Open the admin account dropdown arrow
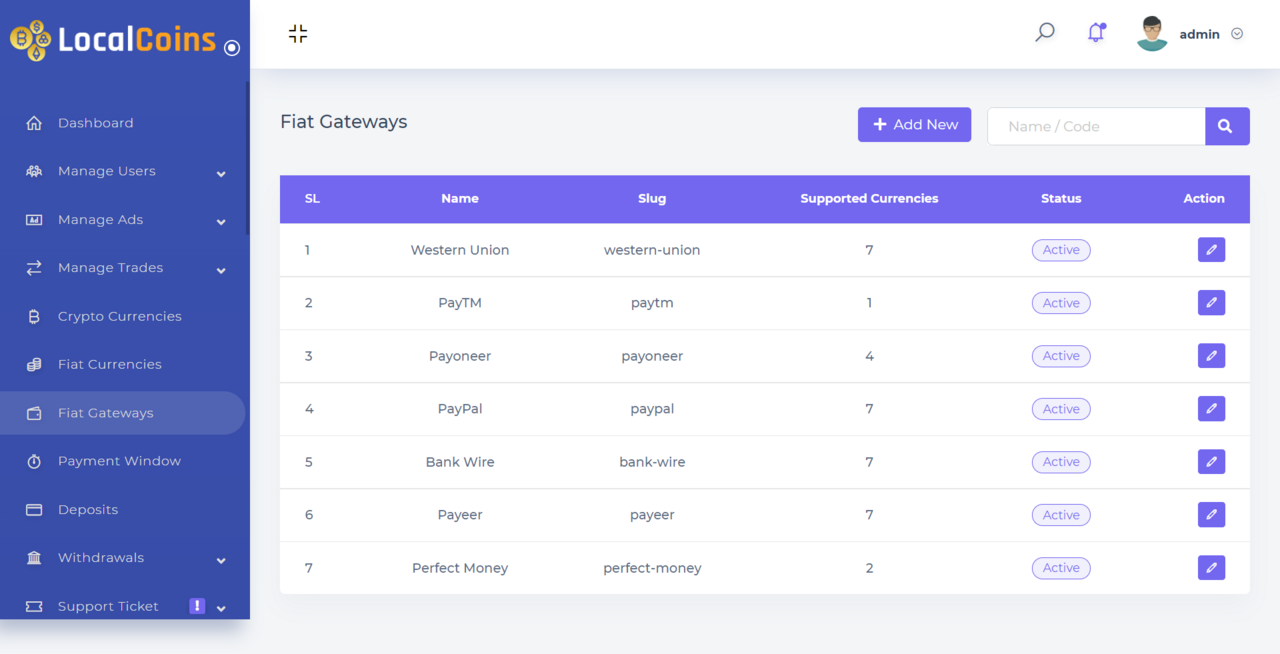The image size is (1280, 654). 1237,34
